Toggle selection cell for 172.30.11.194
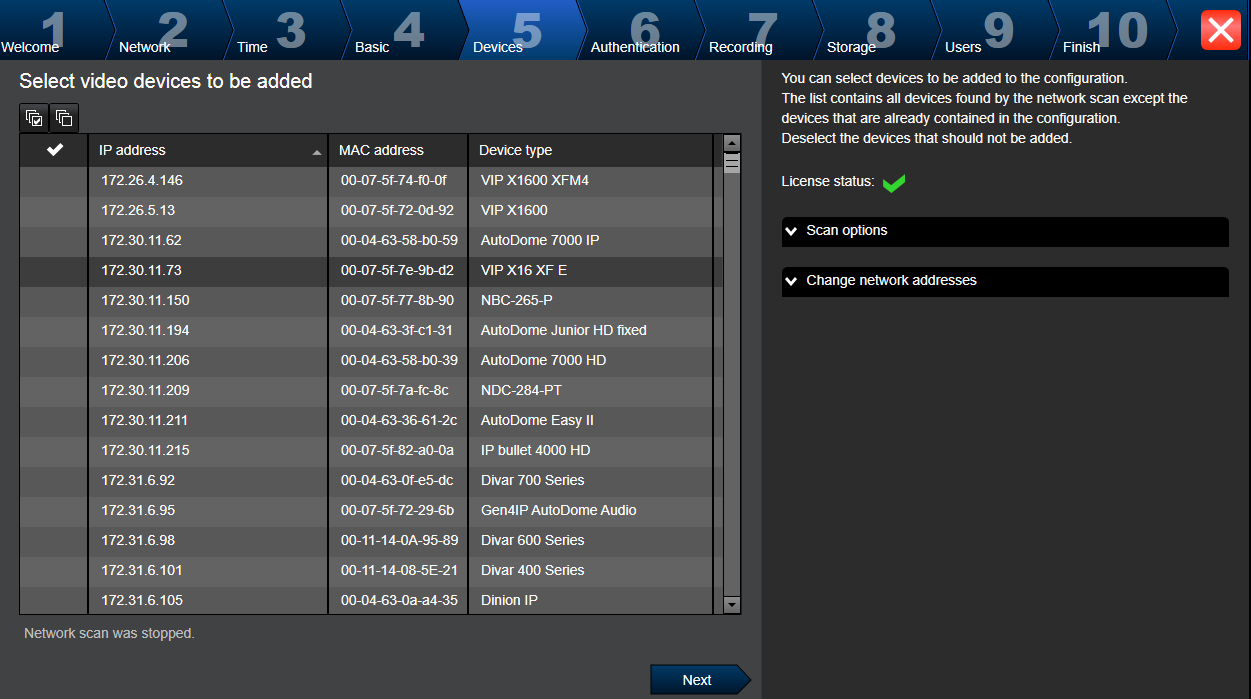 [54, 331]
